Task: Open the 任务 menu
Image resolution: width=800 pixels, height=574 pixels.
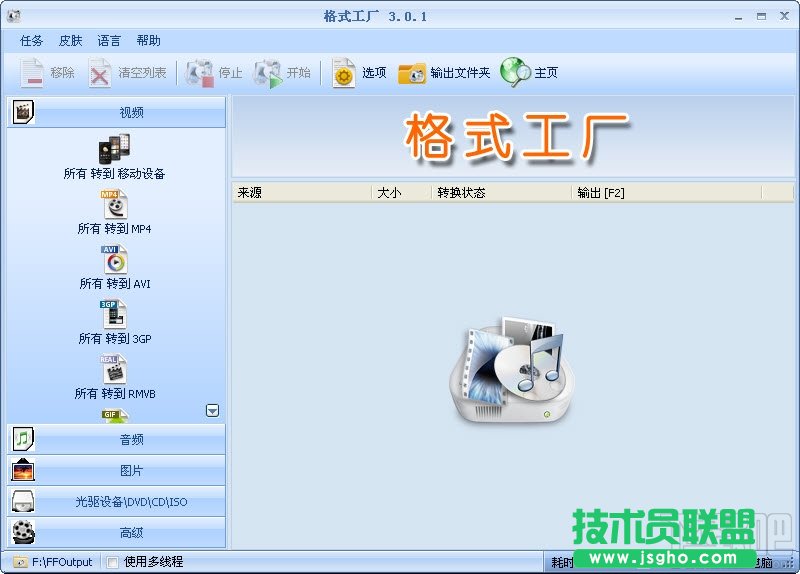Action: [32, 41]
